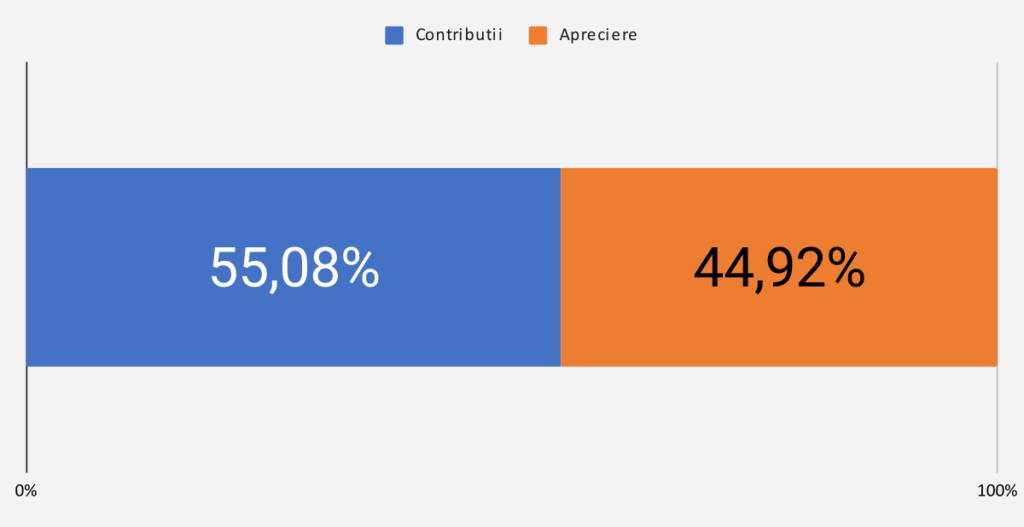Click the orange Apreciere legend swatch
The width and height of the screenshot is (1024, 527).
point(538,35)
